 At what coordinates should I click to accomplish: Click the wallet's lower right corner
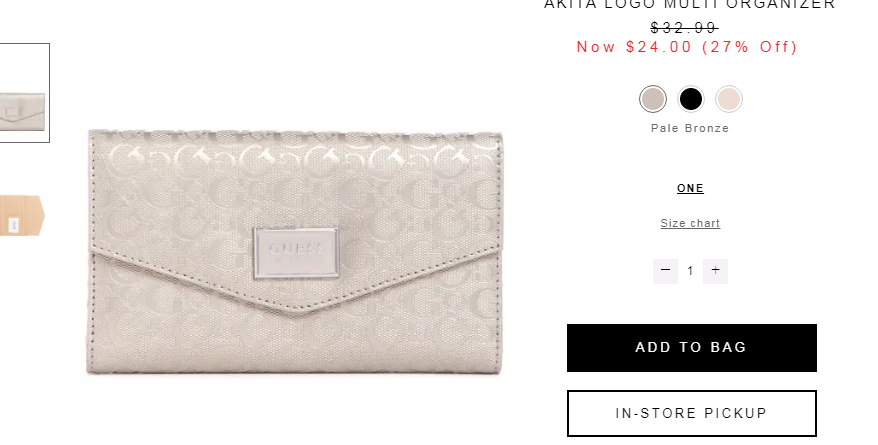(496, 368)
